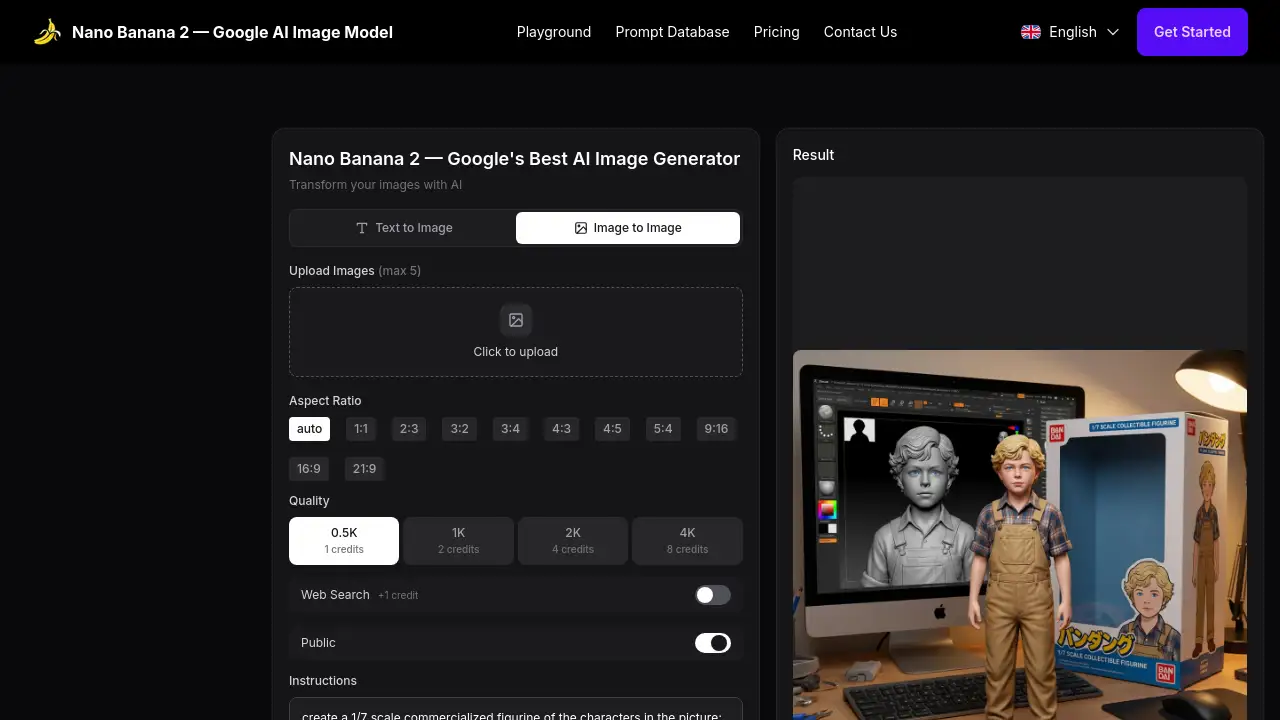Switch to the Image to Image tab

tap(628, 228)
